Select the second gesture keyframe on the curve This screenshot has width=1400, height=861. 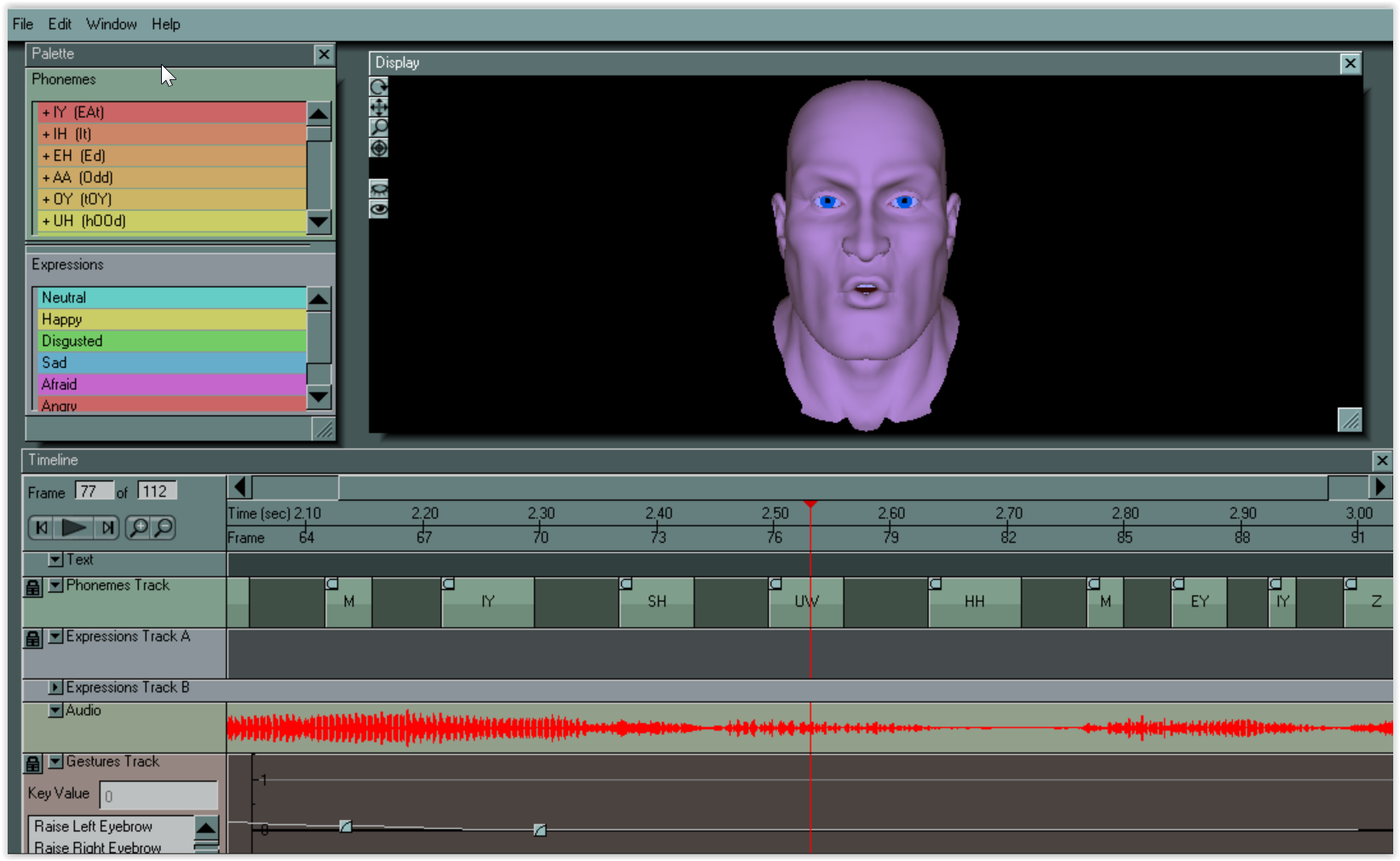point(539,829)
